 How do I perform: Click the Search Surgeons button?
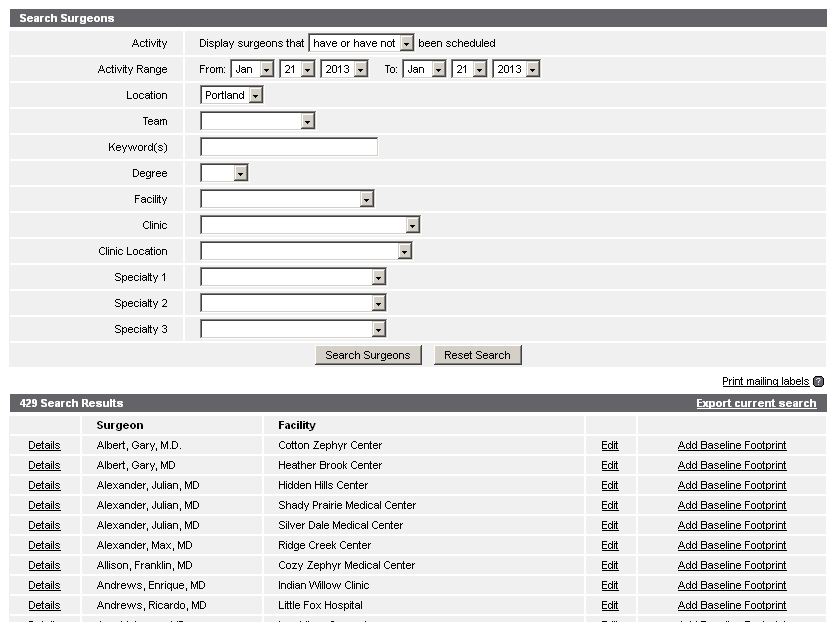[368, 355]
